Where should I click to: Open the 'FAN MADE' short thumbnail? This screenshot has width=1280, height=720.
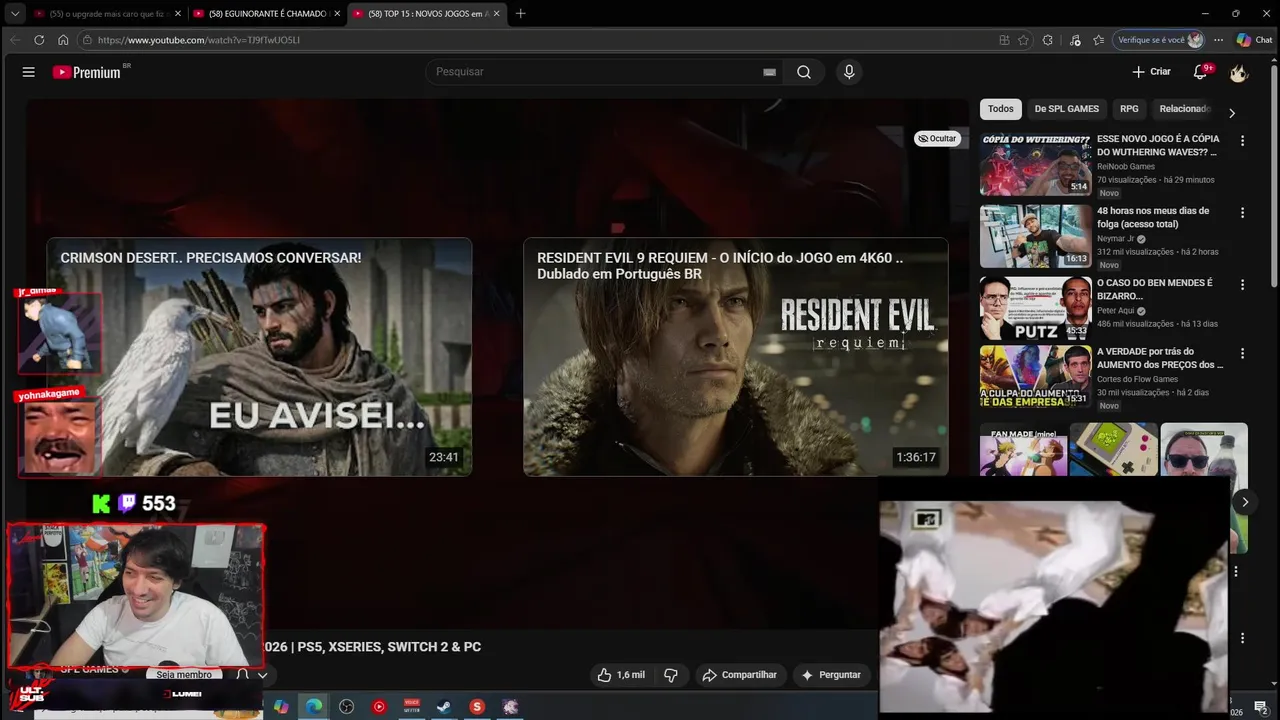point(1023,450)
